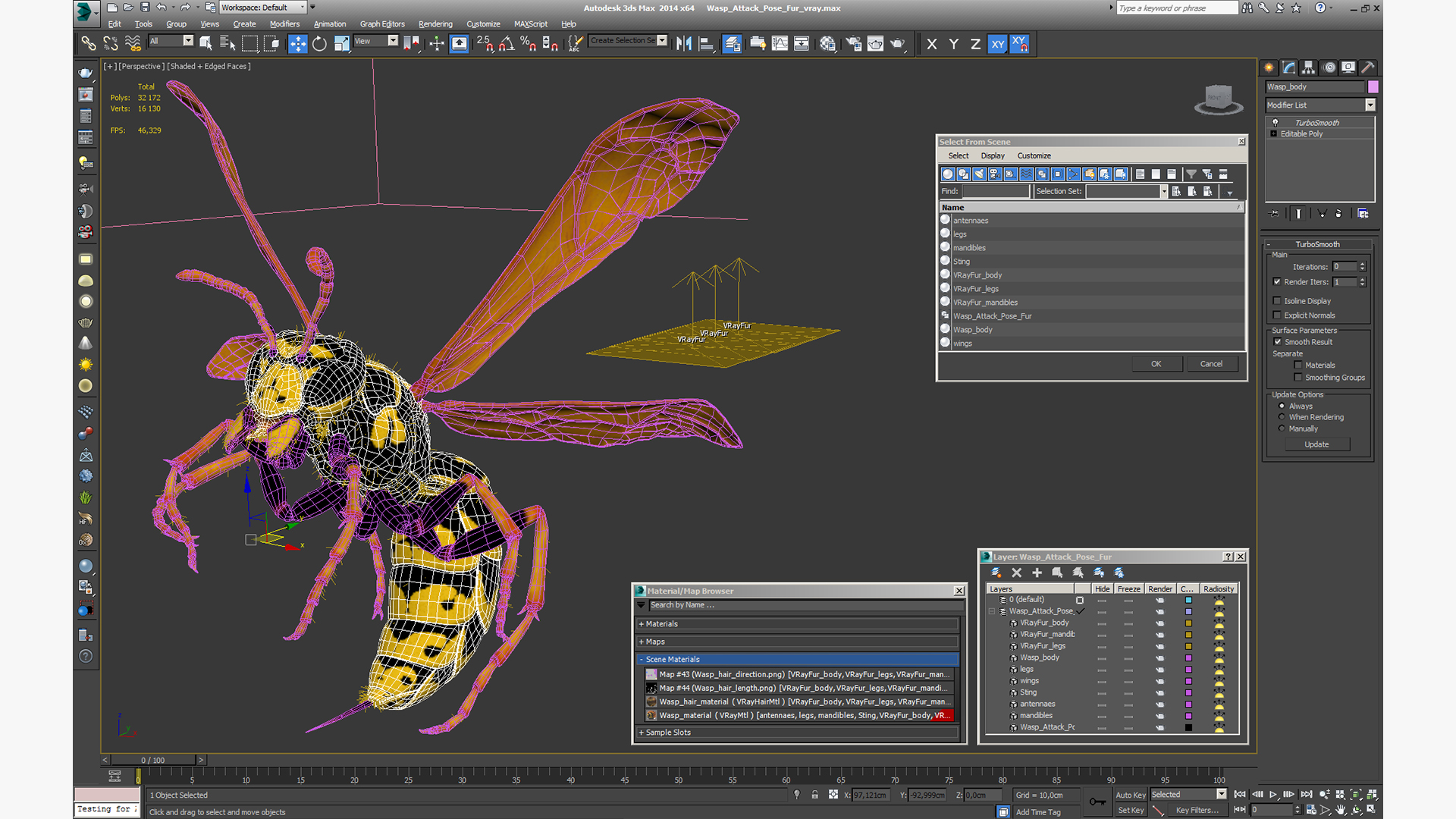
Task: Open the MAXScript menu
Action: pyautogui.click(x=531, y=24)
